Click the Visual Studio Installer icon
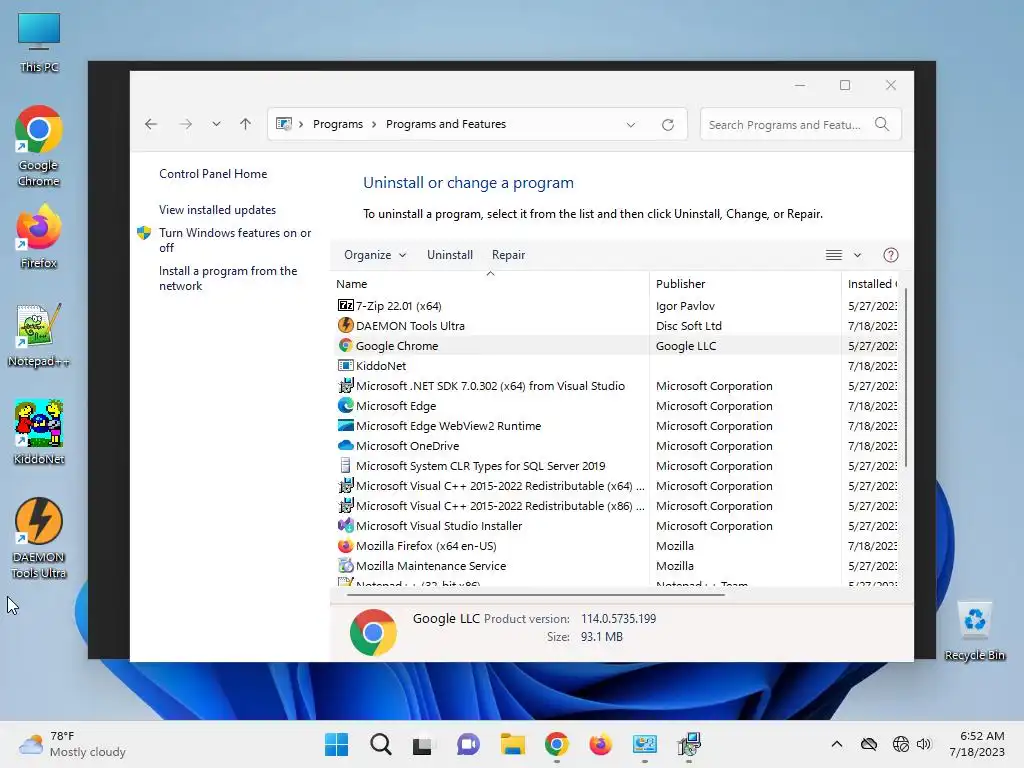The height and width of the screenshot is (768, 1024). [345, 525]
